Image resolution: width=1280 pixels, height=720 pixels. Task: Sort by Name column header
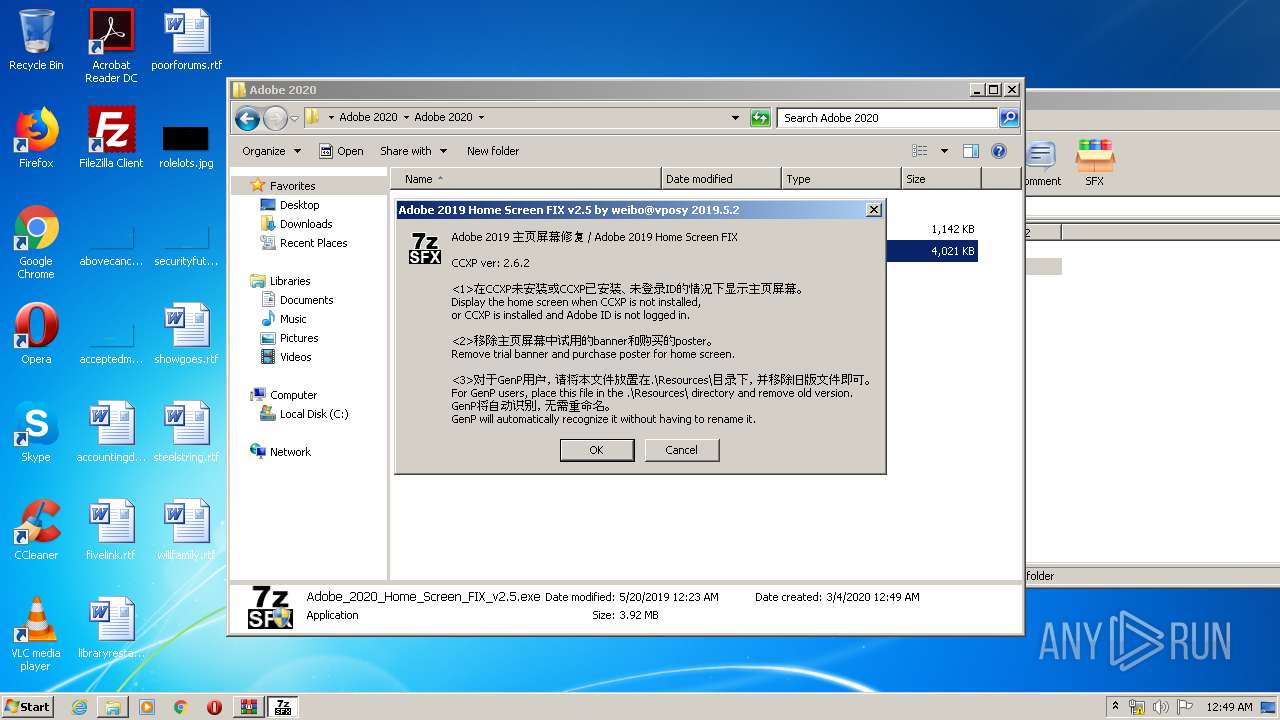coord(526,179)
